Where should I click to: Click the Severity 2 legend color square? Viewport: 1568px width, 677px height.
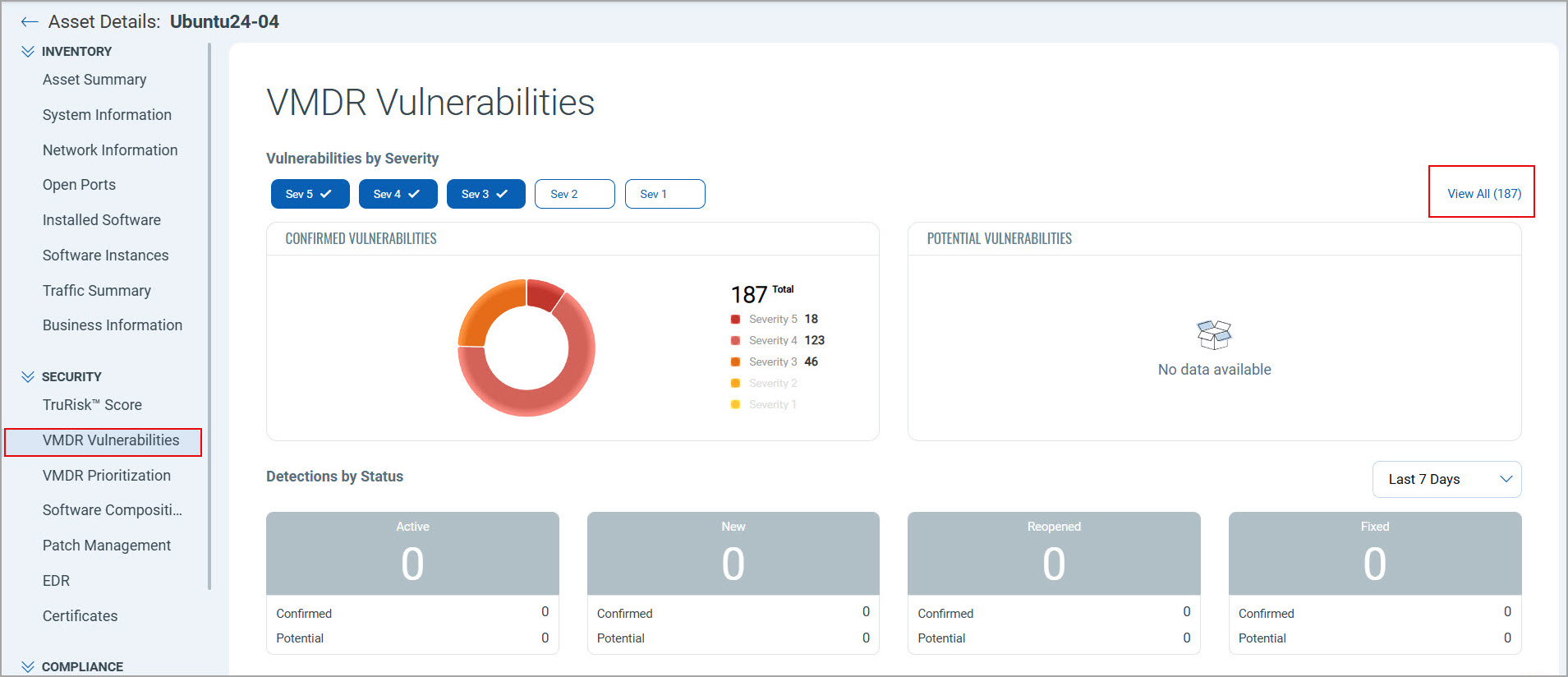point(735,384)
